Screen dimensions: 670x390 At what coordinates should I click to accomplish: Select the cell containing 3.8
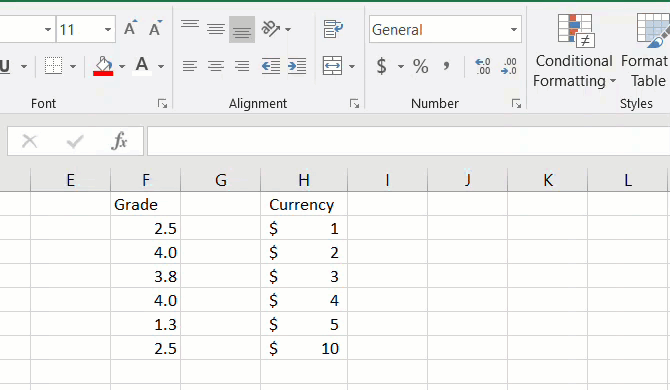click(x=146, y=276)
